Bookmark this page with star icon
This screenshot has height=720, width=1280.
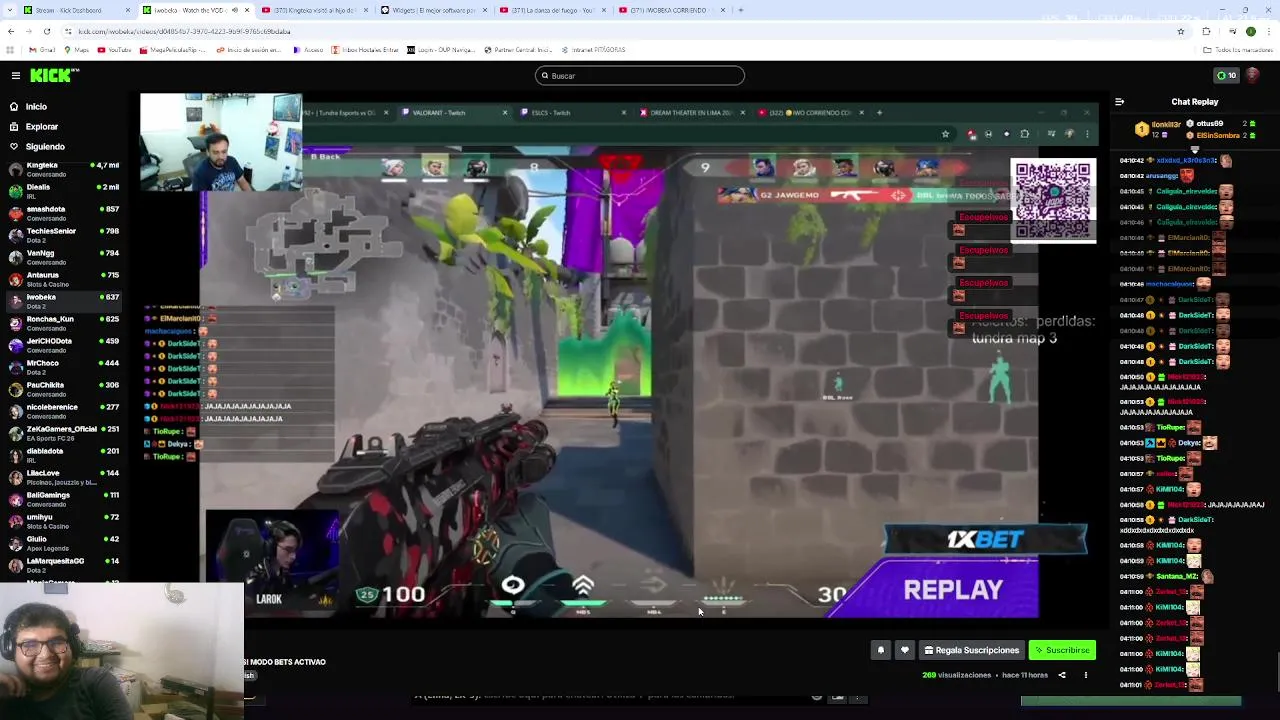click(x=1181, y=31)
